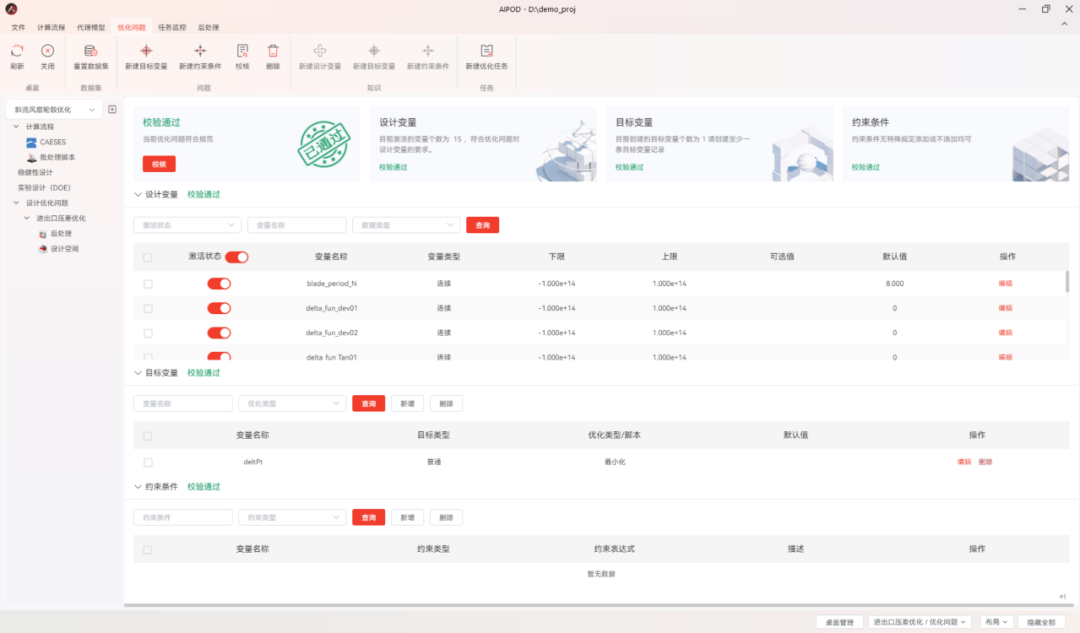The width and height of the screenshot is (1080, 633).
Task: Disable the toggle for blade_period_N
Action: [221, 283]
